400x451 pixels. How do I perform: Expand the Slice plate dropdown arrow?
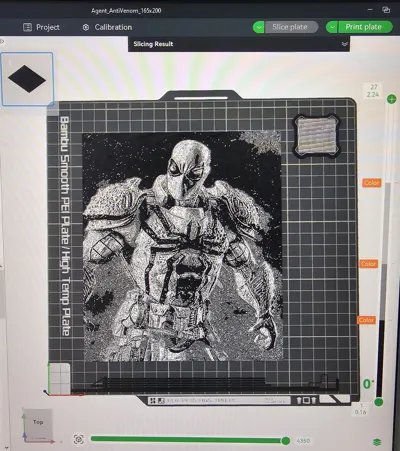(259, 27)
